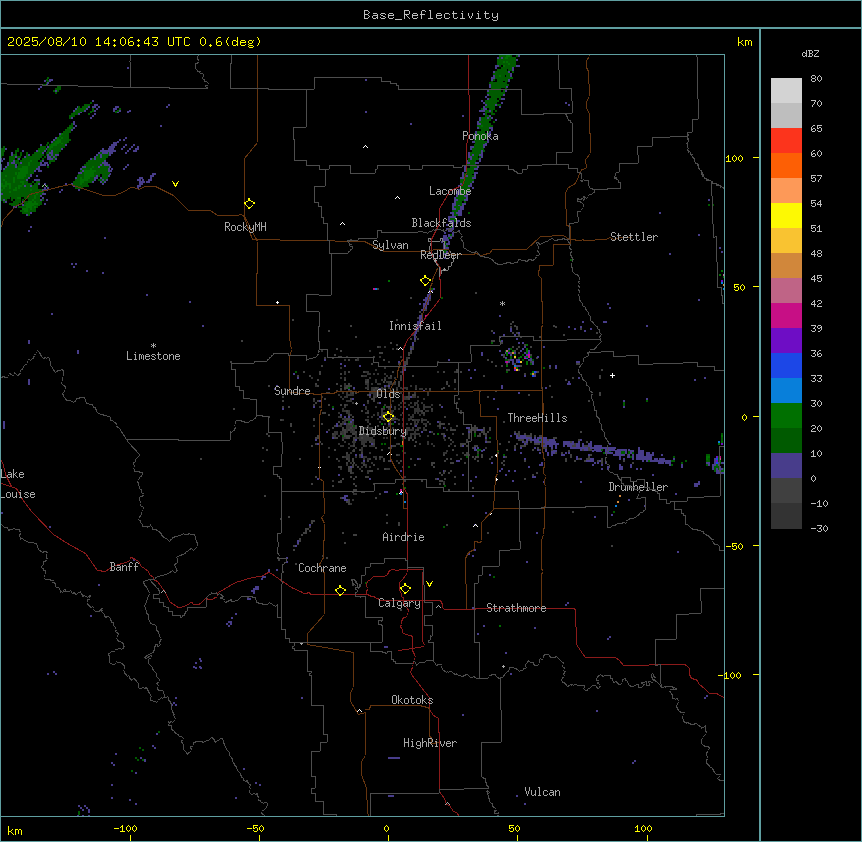Click the 100 km mark on right axis
862x842 pixels.
(734, 158)
